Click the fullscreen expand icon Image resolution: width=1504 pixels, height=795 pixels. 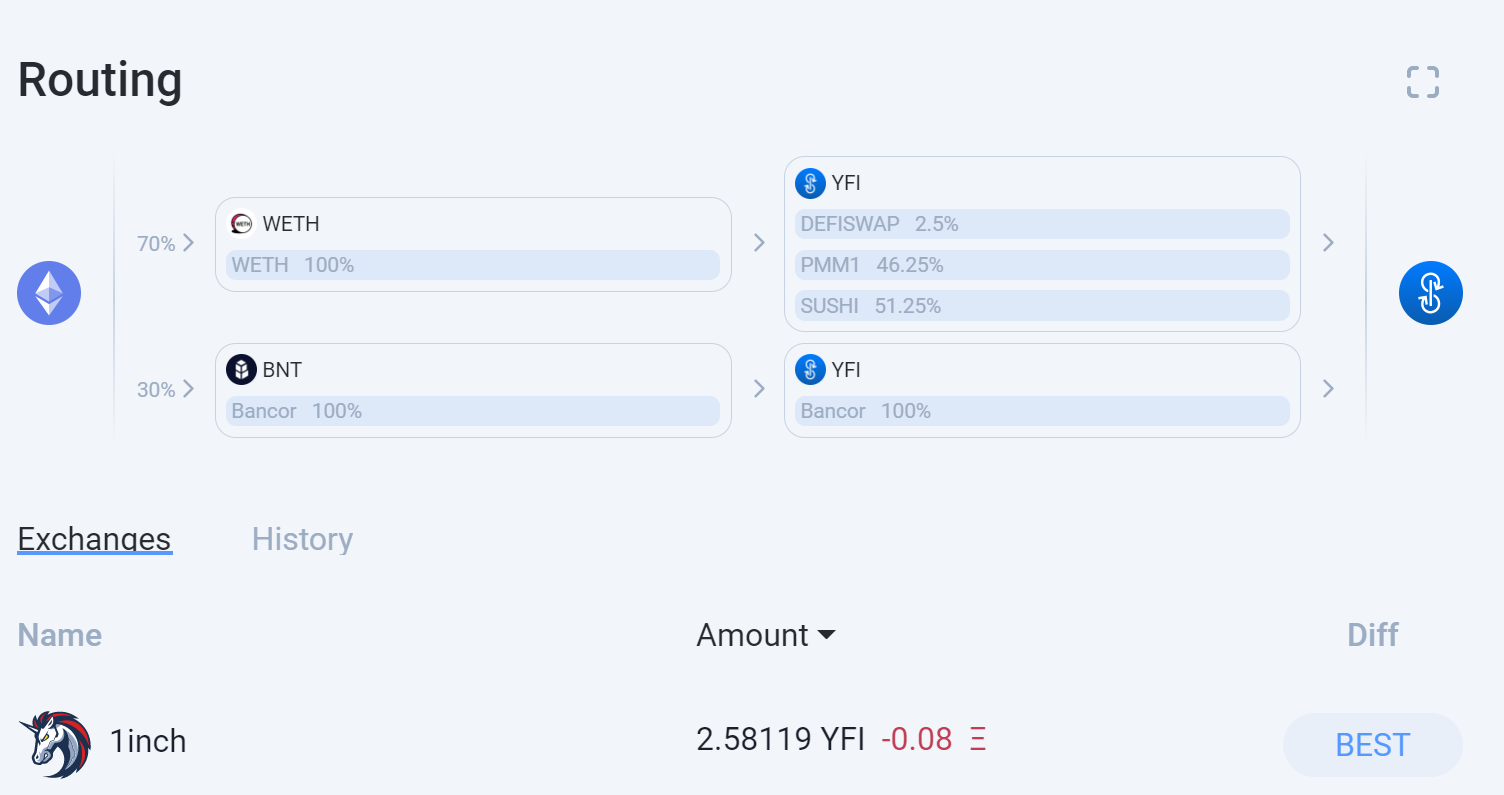(1422, 82)
